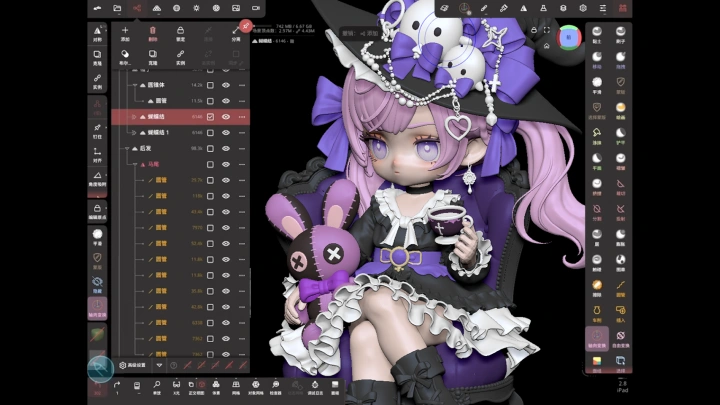Image resolution: width=720 pixels, height=405 pixels.
Task: Toggle the red tools grid icon
Action: tap(622, 8)
